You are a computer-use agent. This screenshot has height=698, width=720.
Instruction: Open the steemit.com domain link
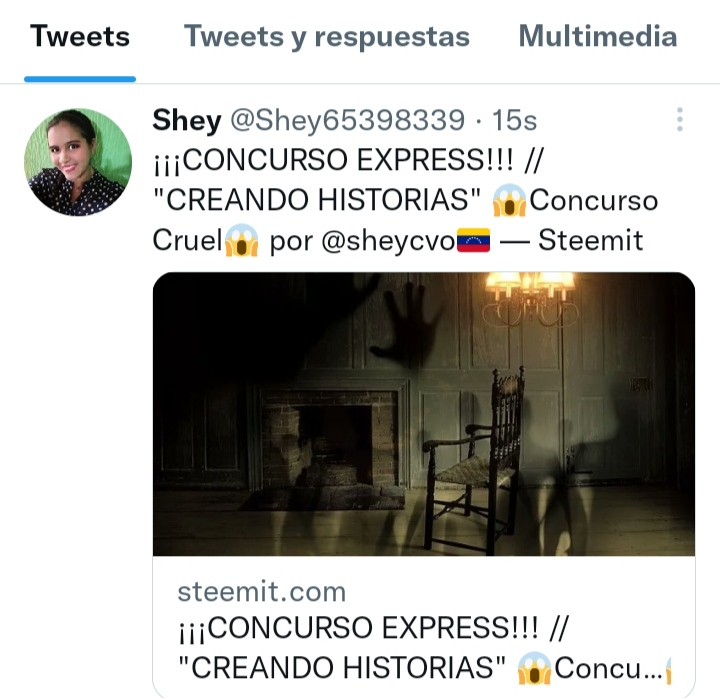click(262, 591)
